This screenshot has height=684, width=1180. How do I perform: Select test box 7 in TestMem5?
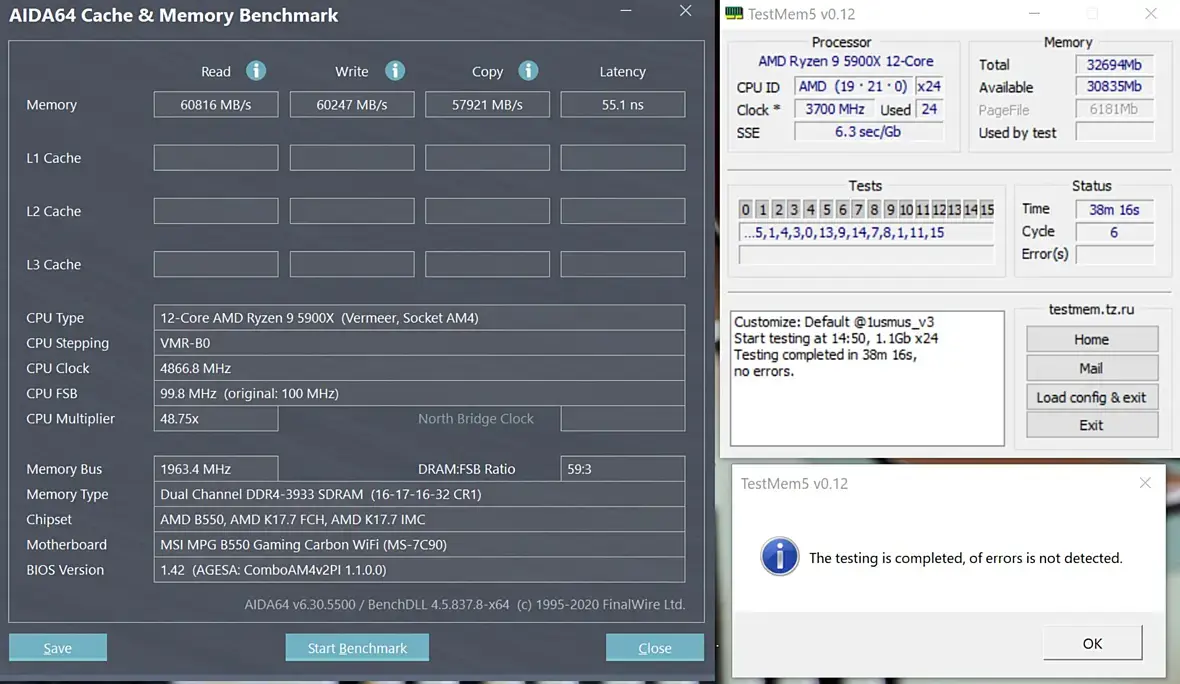(858, 209)
